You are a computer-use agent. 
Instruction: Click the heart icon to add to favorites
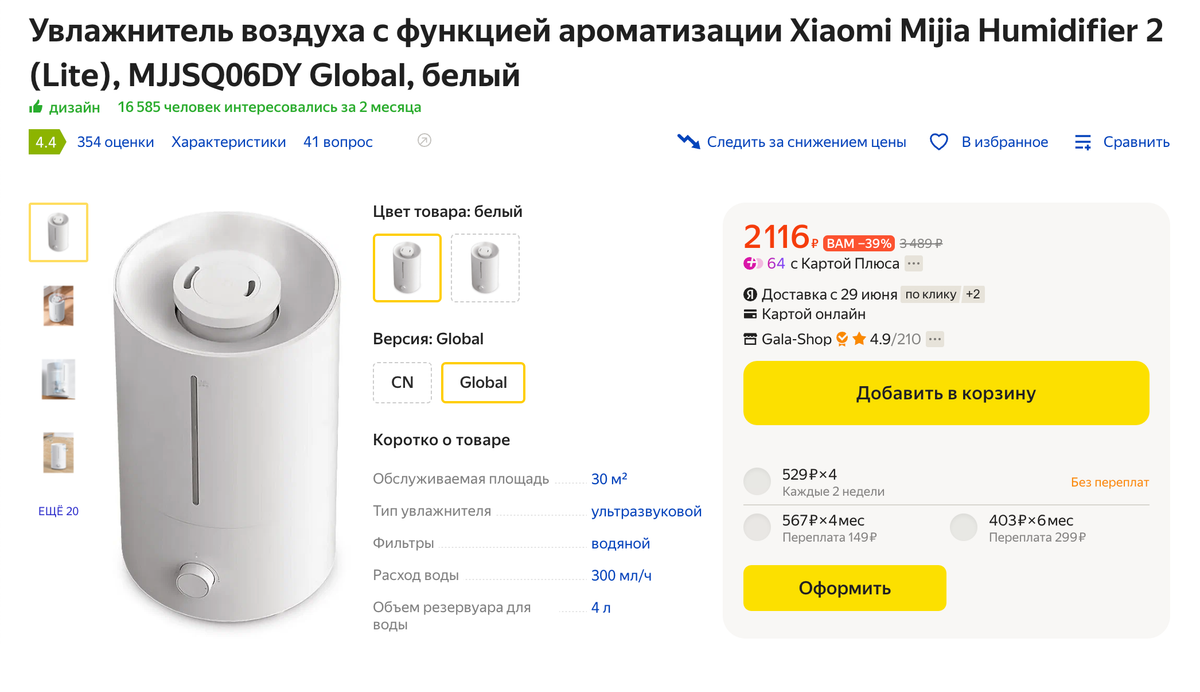[938, 142]
